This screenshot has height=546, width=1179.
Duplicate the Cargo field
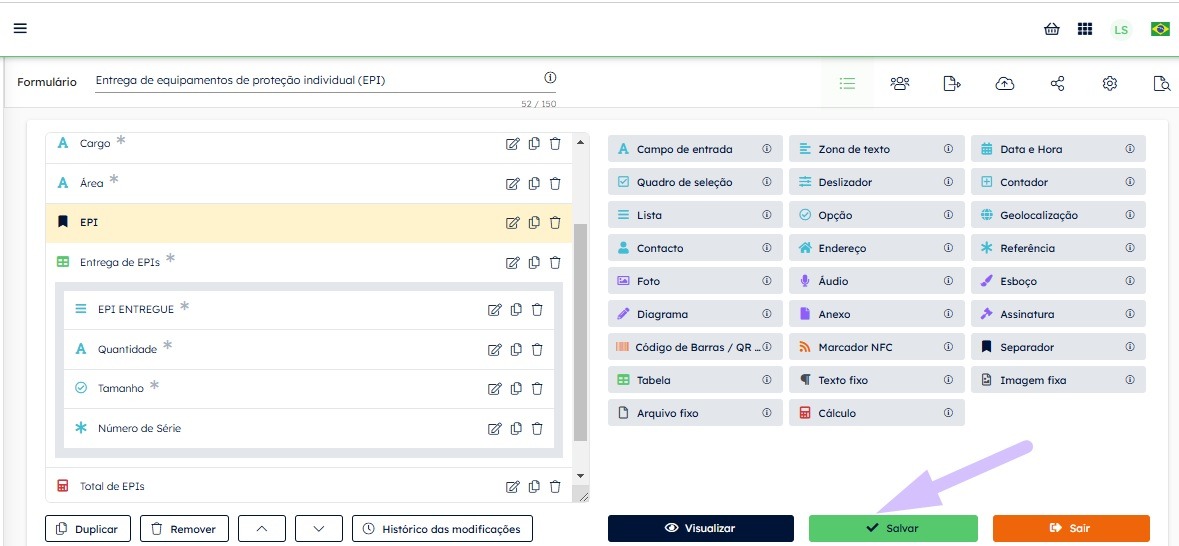pos(534,144)
